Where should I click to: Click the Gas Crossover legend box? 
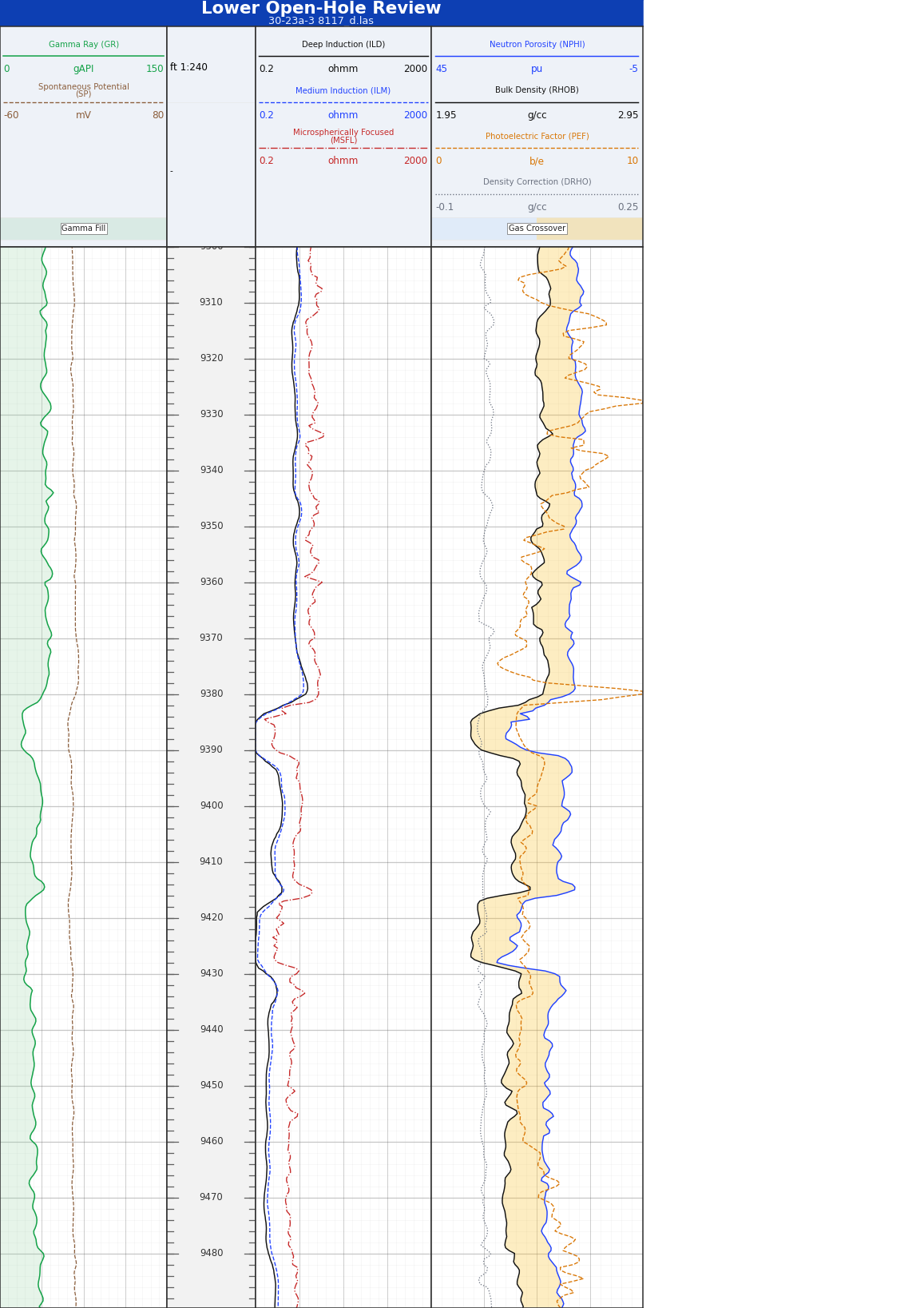tap(537, 229)
